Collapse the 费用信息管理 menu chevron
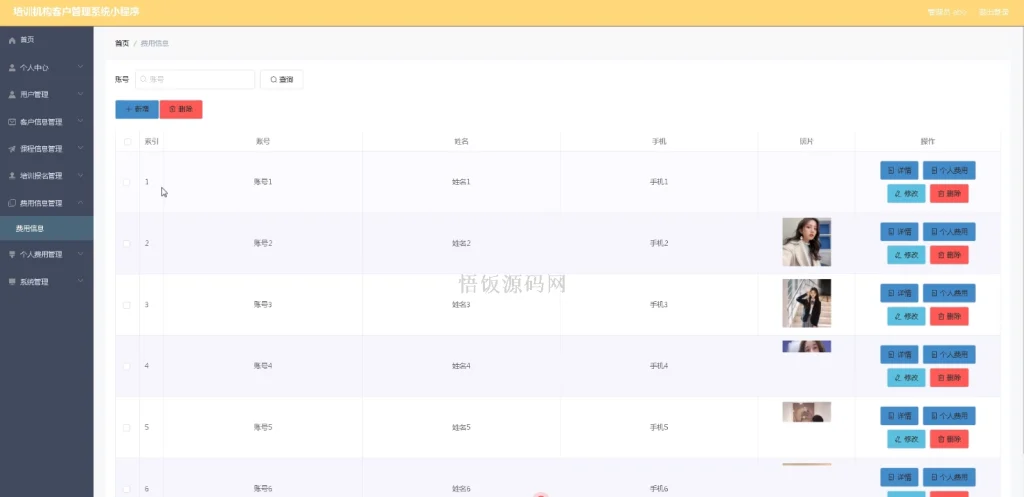1024x497 pixels. [81, 203]
